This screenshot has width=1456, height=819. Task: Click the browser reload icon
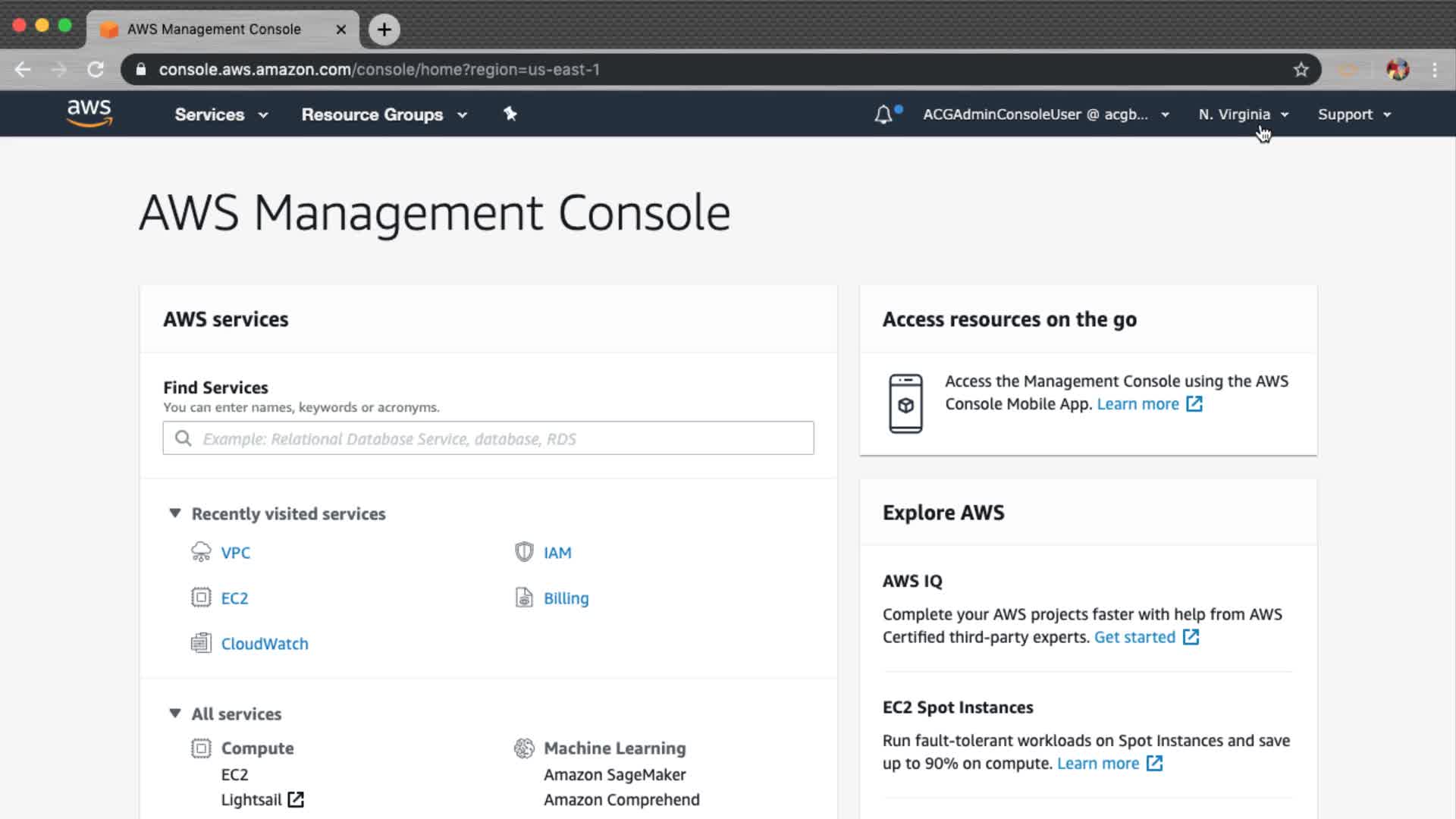[96, 70]
